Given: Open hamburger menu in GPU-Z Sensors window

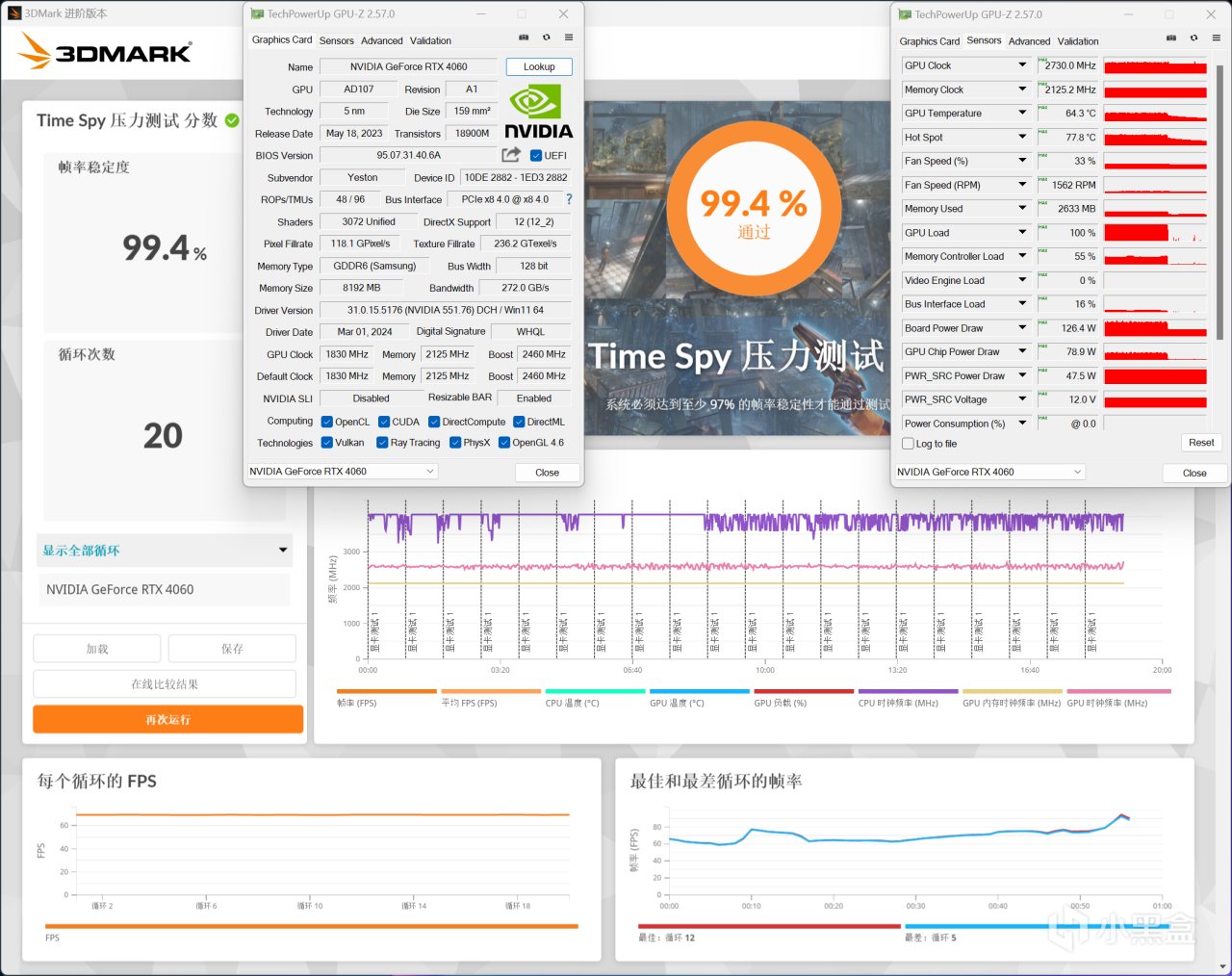Looking at the screenshot, I should click(1217, 39).
